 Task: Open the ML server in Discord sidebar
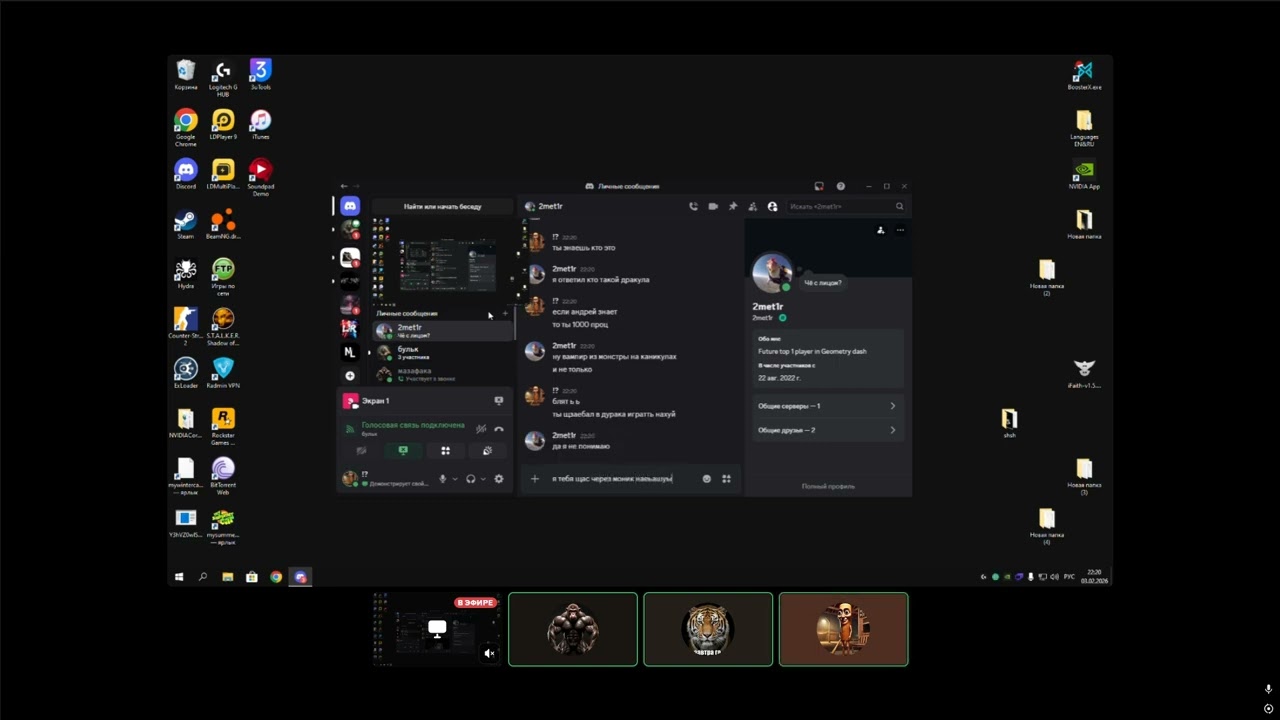click(x=350, y=352)
